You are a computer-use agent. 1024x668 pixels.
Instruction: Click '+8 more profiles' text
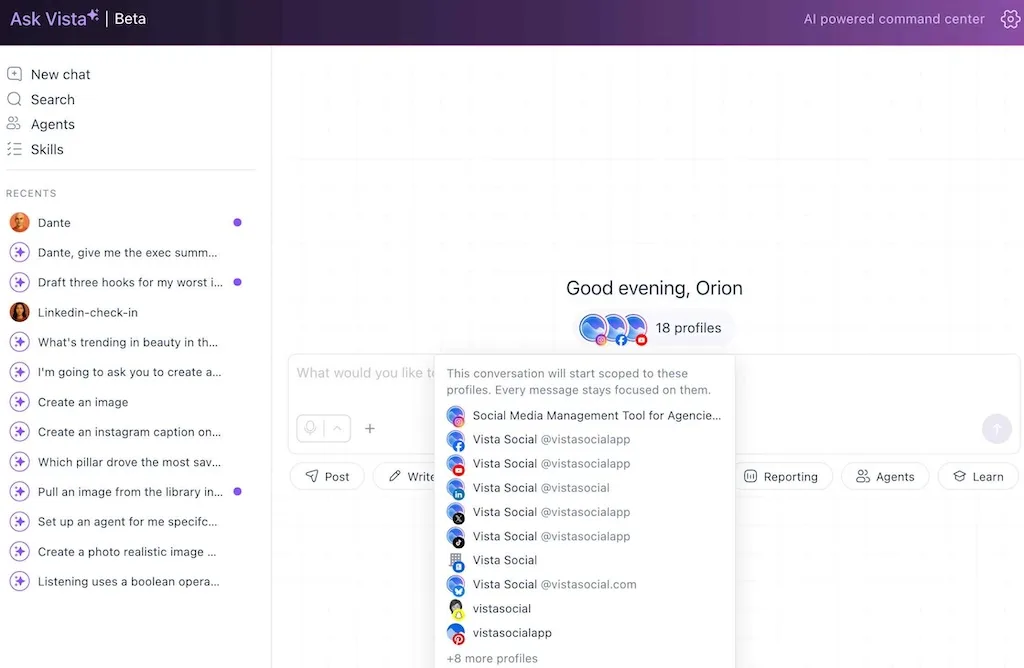coord(492,658)
